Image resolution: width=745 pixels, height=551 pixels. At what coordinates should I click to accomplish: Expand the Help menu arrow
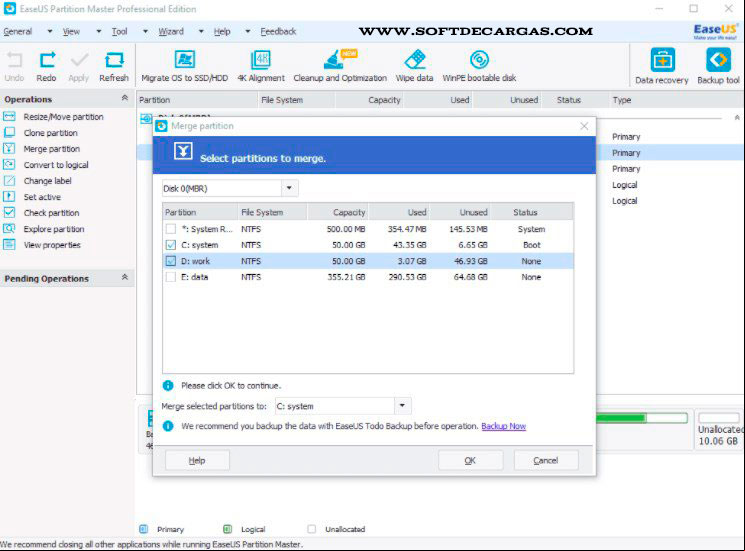coord(248,31)
